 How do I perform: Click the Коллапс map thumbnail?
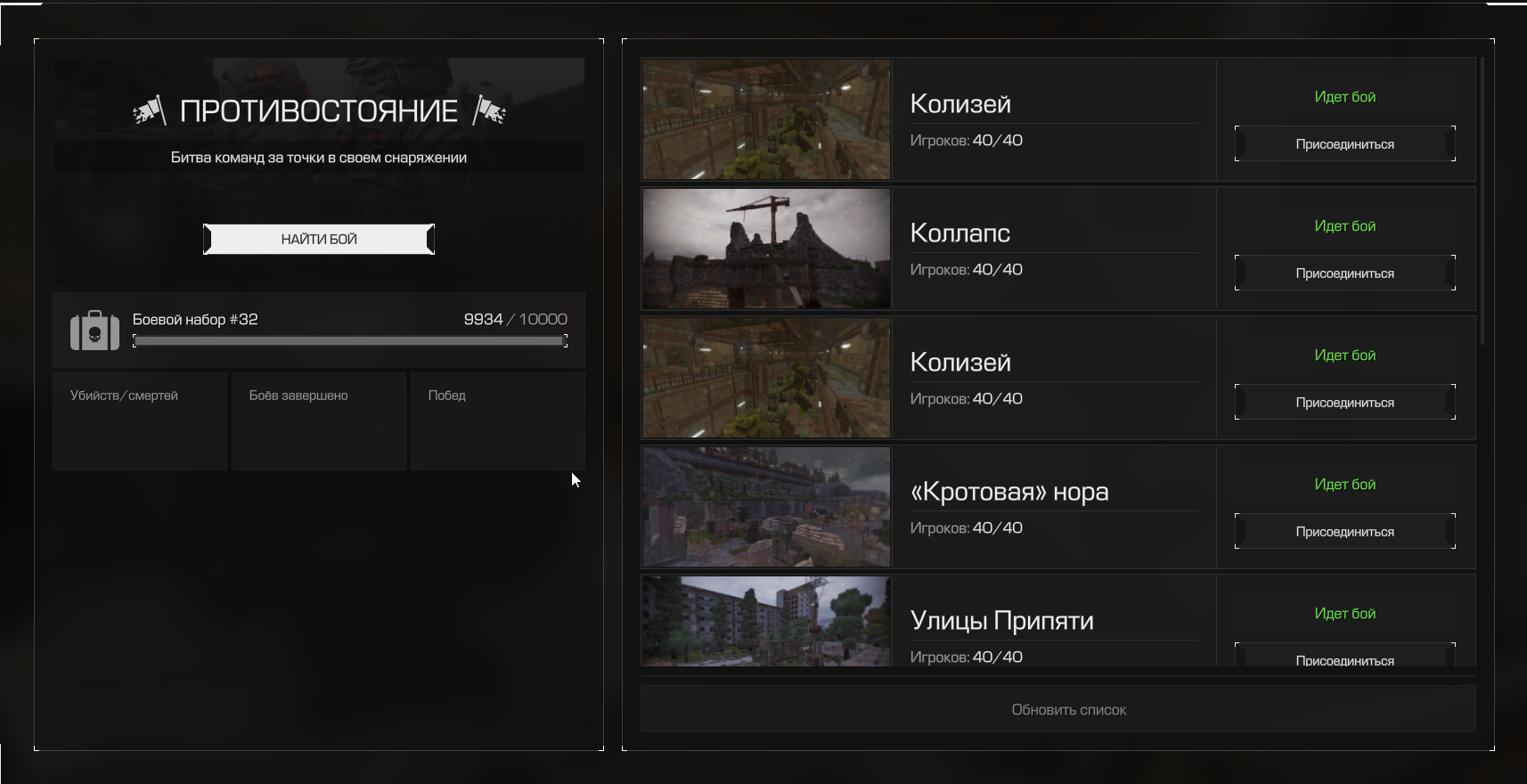(766, 249)
